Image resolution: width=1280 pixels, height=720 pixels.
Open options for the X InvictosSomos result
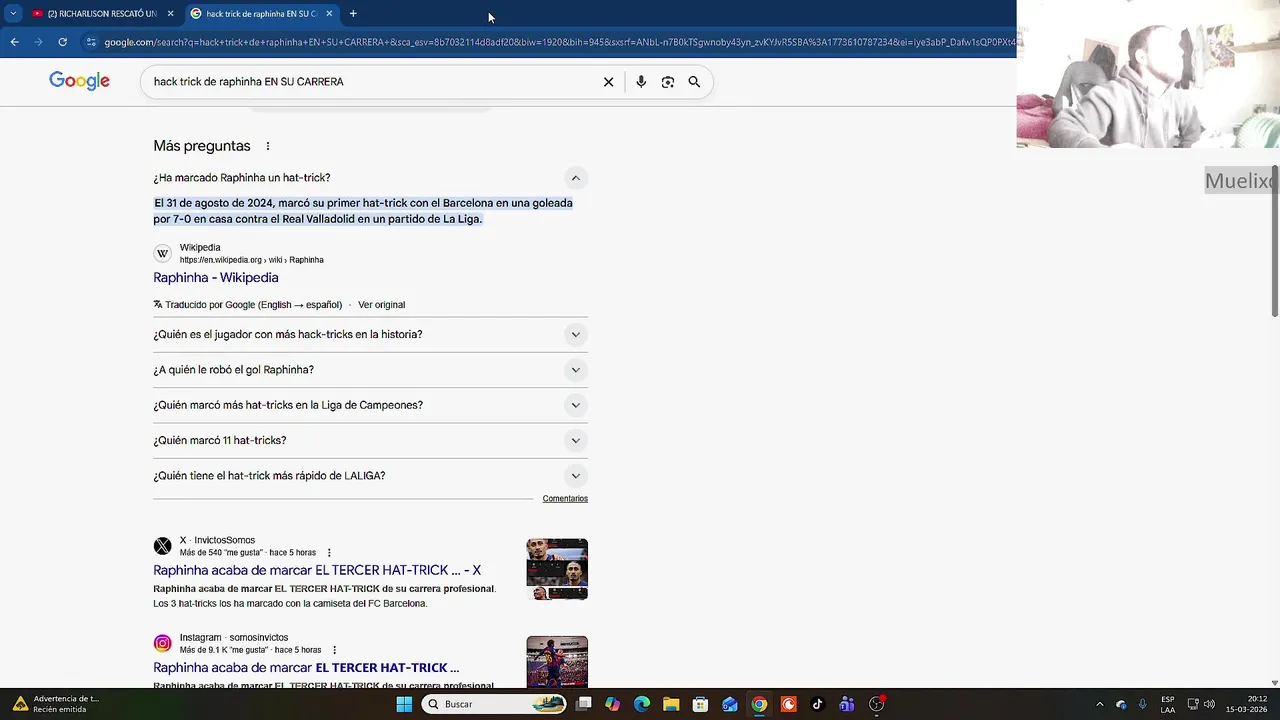(x=329, y=553)
